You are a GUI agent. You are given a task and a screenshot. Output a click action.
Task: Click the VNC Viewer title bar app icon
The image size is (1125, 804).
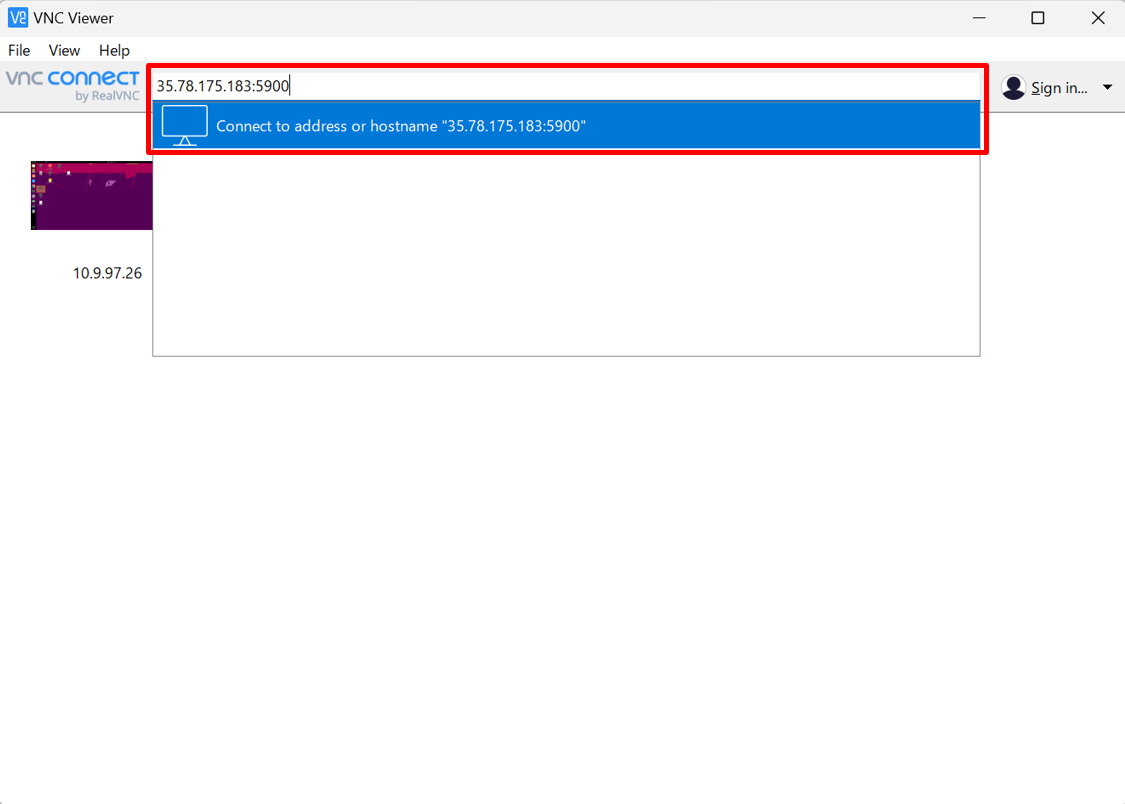click(x=18, y=18)
